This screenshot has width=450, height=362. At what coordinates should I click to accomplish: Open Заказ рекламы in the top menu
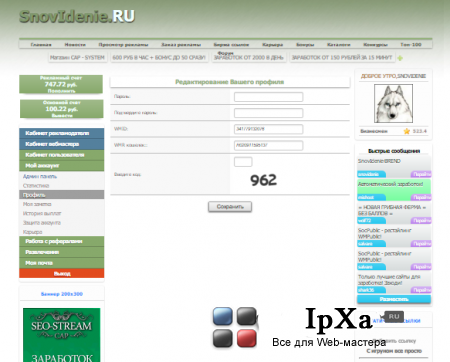click(x=181, y=44)
